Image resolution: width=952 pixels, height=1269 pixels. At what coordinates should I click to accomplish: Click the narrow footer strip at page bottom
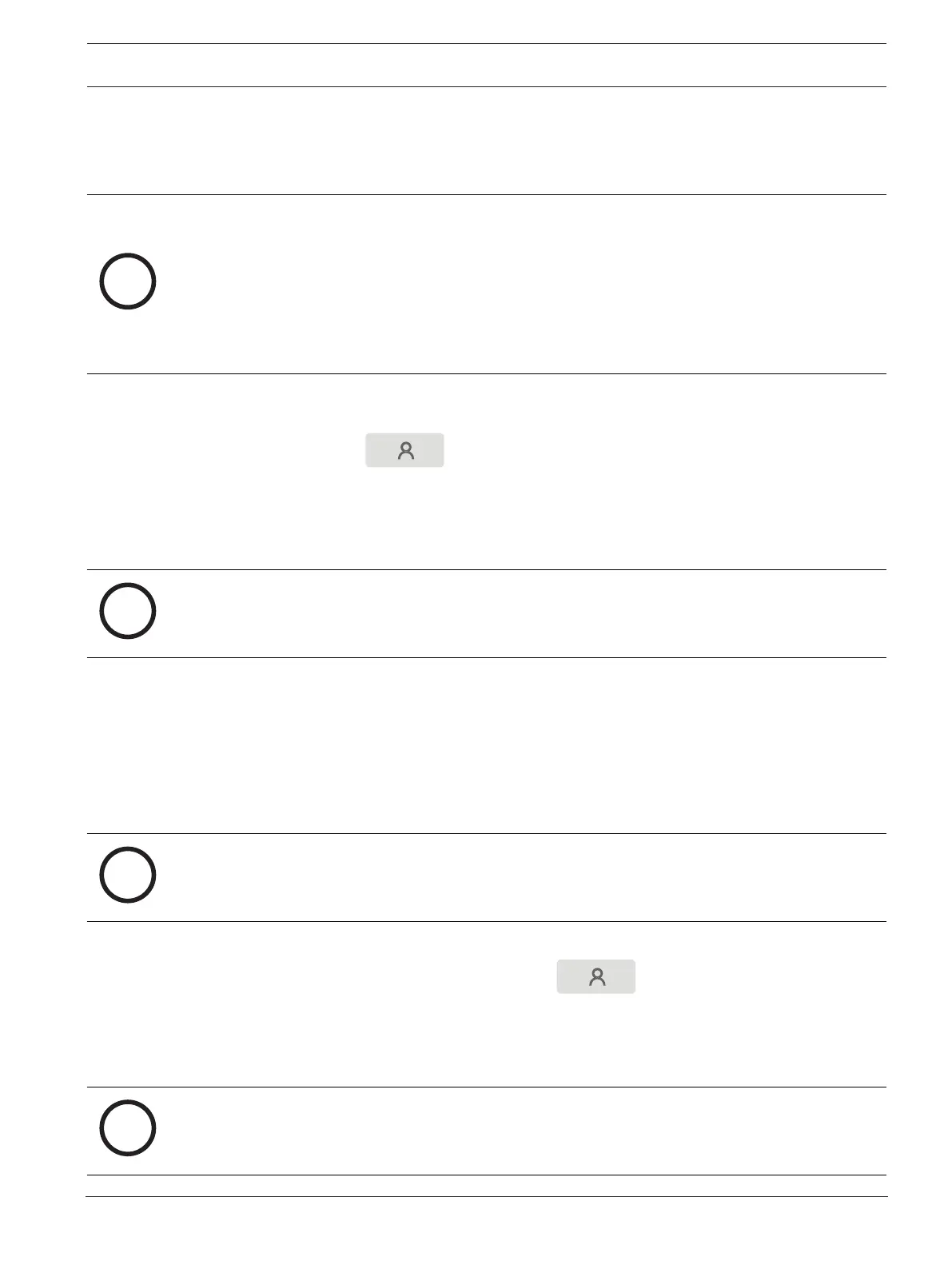(x=486, y=1186)
